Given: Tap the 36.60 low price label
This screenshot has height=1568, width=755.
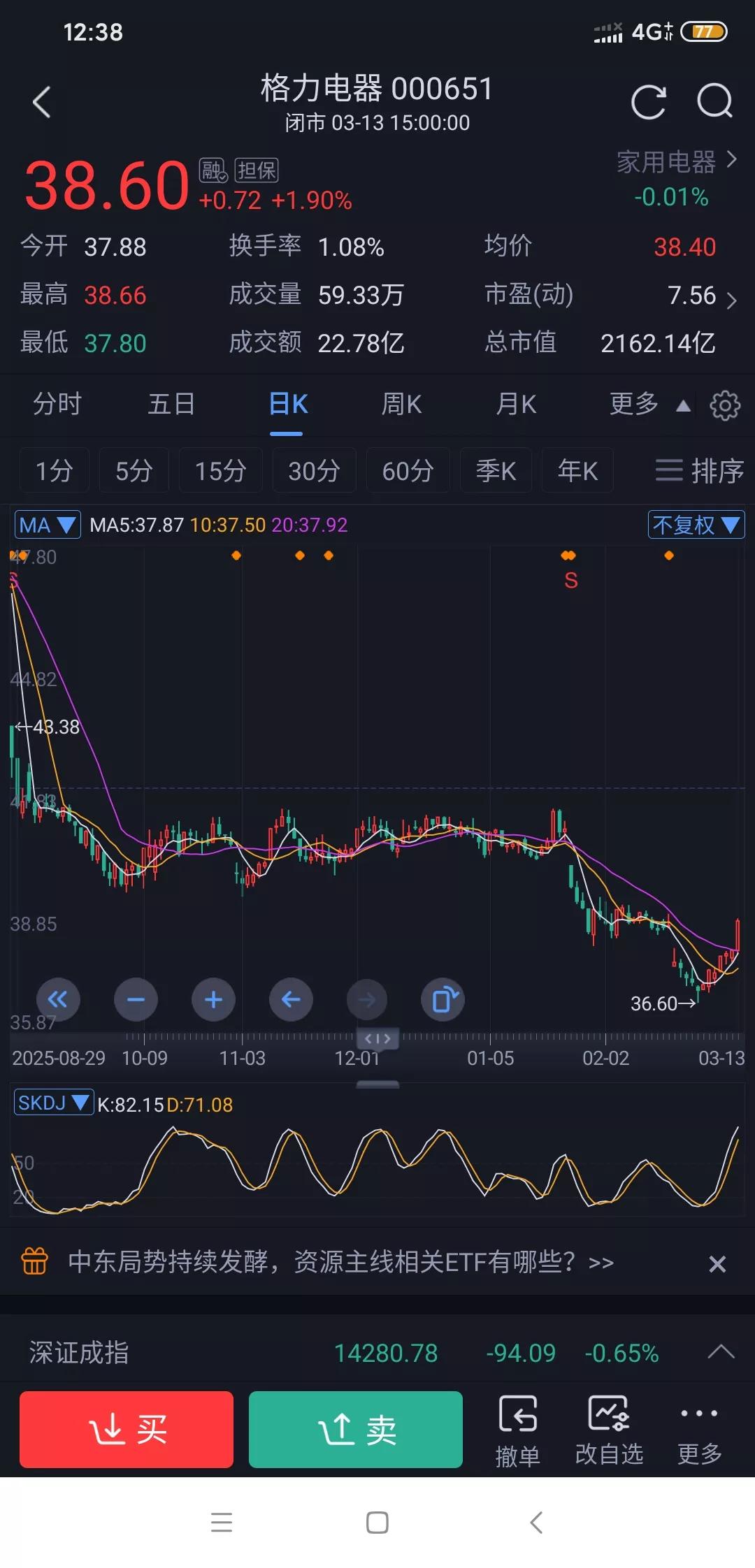Looking at the screenshot, I should click(663, 1003).
